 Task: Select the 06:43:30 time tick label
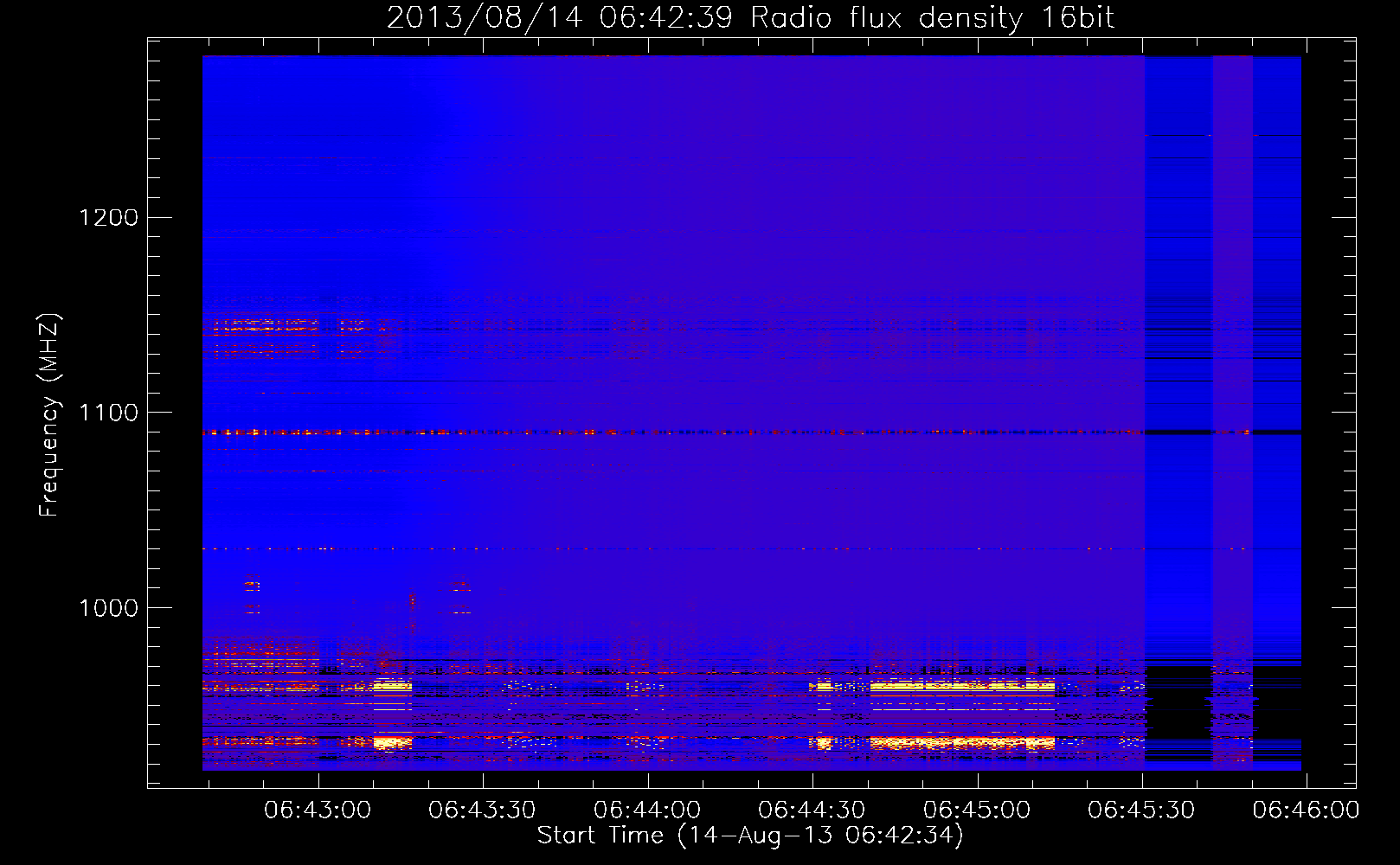pyautogui.click(x=482, y=811)
